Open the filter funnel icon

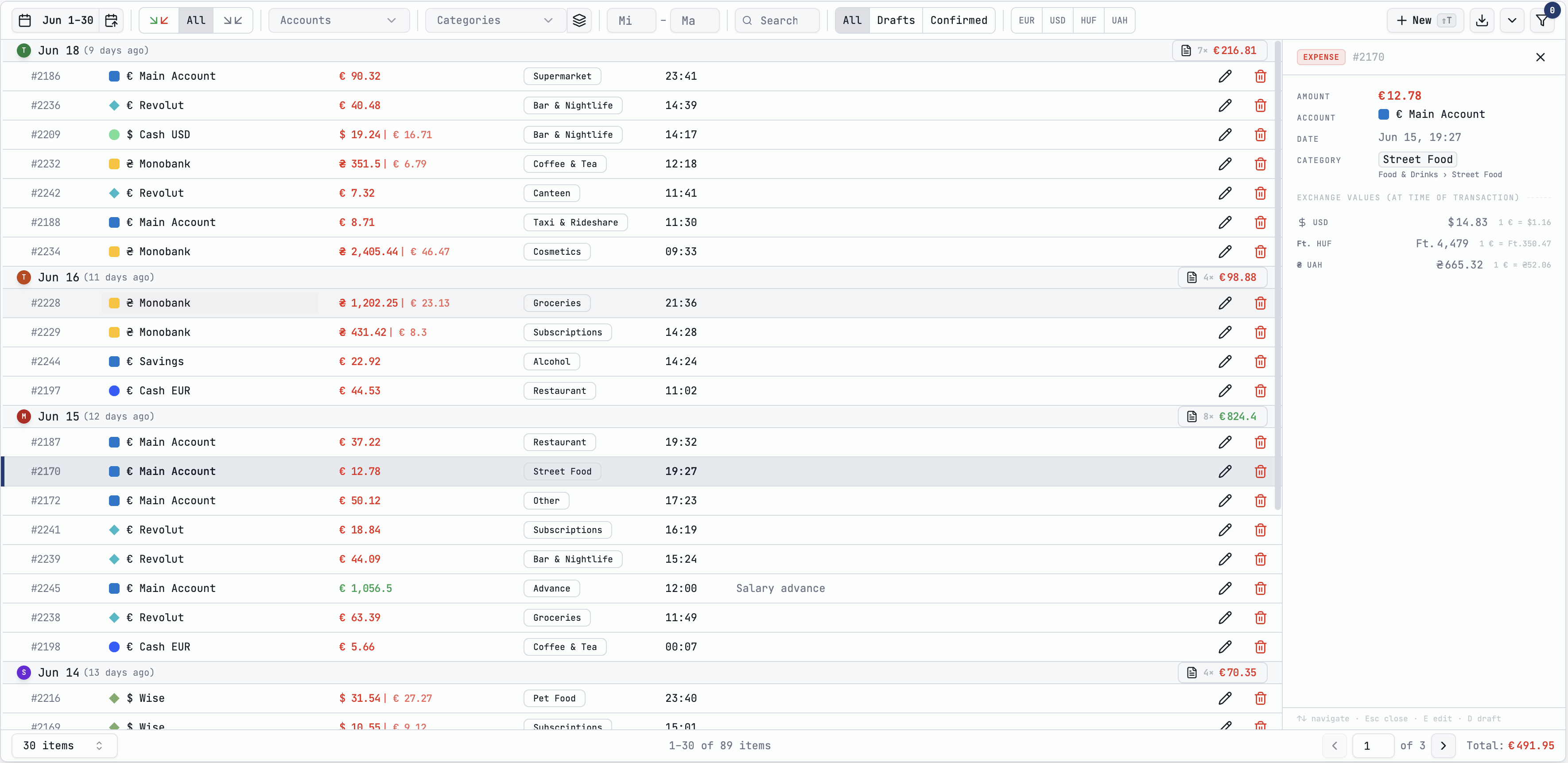1542,21
